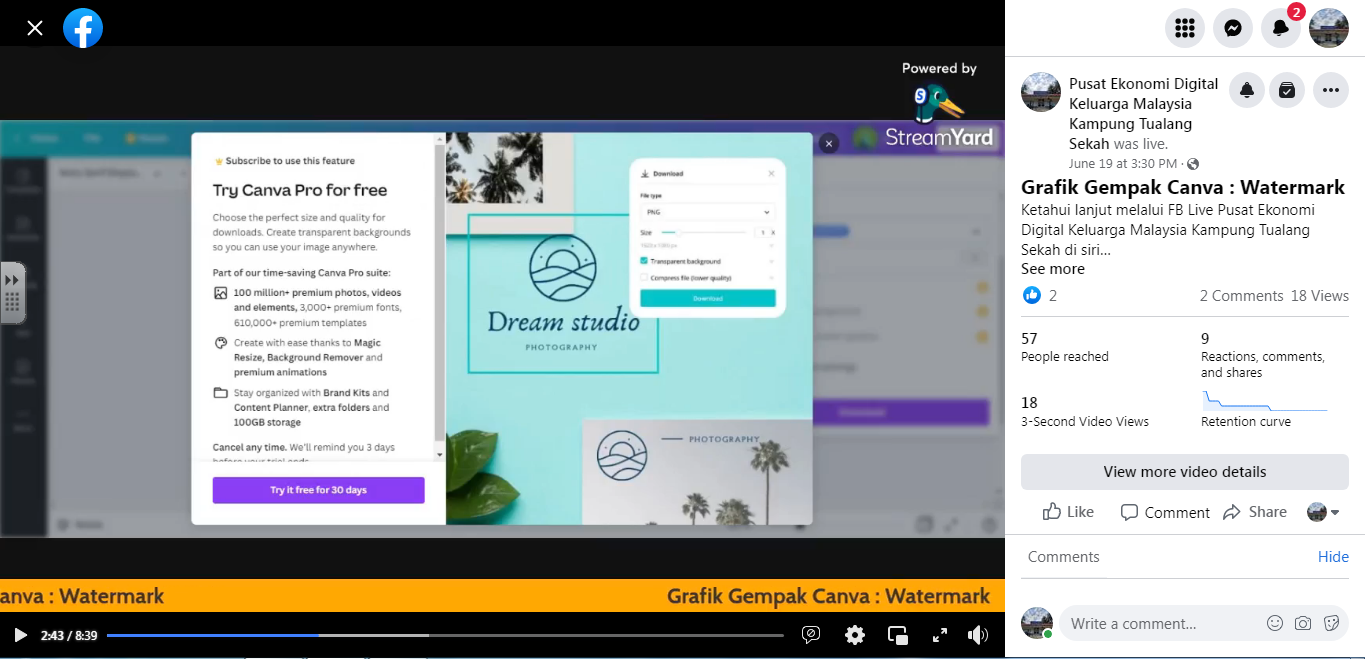Open the Facebook home logo
The height and width of the screenshot is (659, 1365).
pyautogui.click(x=83, y=28)
